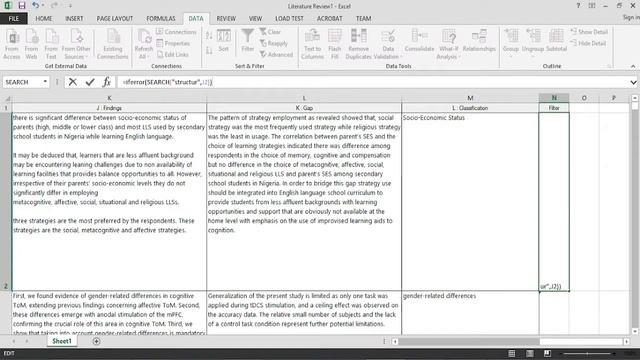Switch to FORMULAS tab
Image resolution: width=640 pixels, height=360 pixels.
(161, 18)
